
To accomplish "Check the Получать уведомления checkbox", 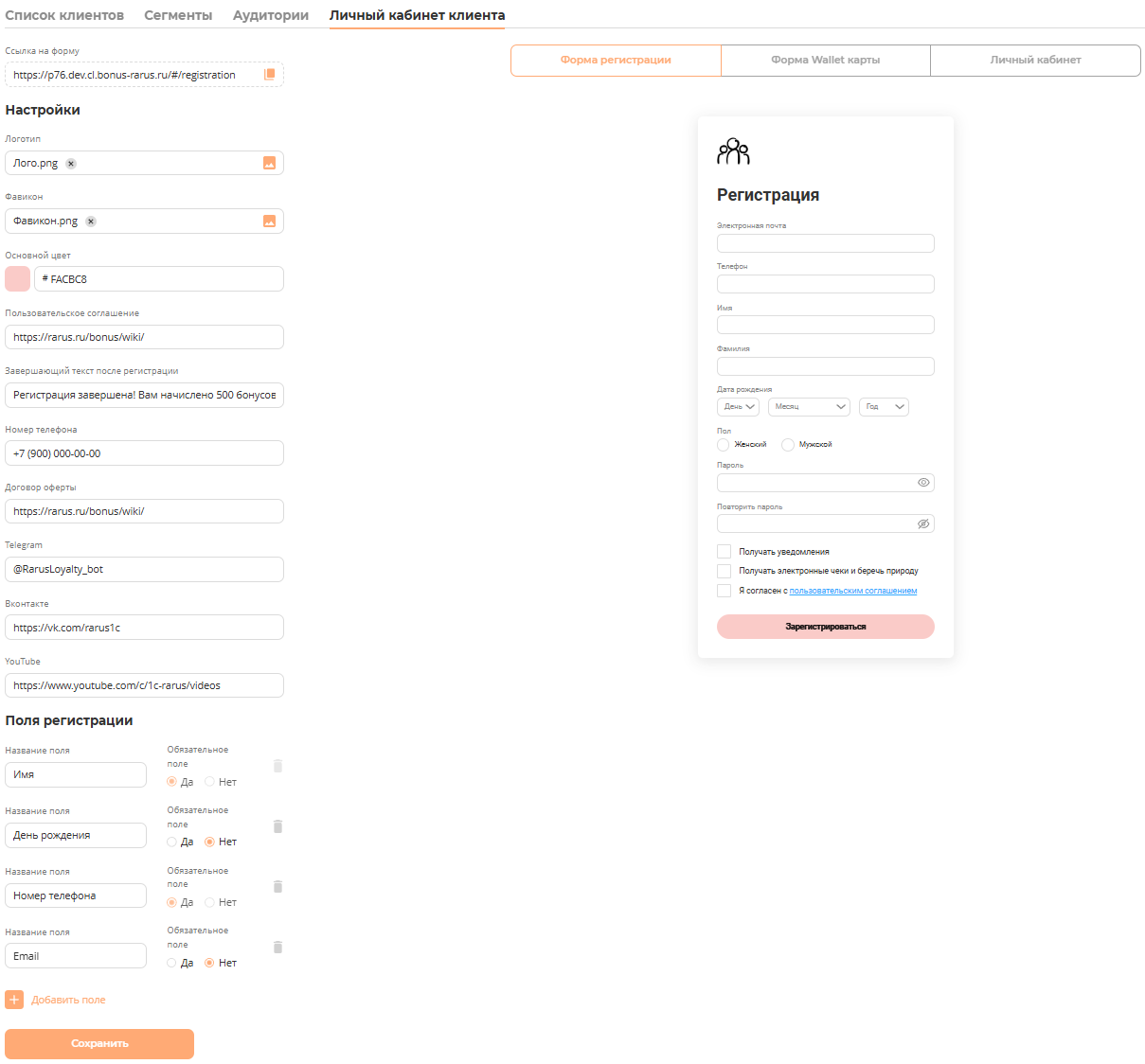I will point(725,552).
